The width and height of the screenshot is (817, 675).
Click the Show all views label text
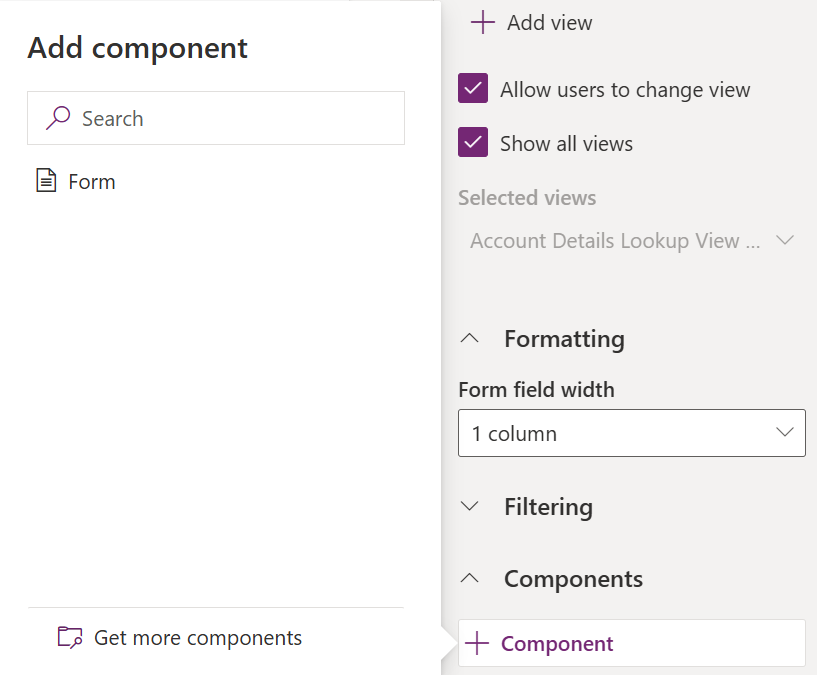tap(566, 144)
